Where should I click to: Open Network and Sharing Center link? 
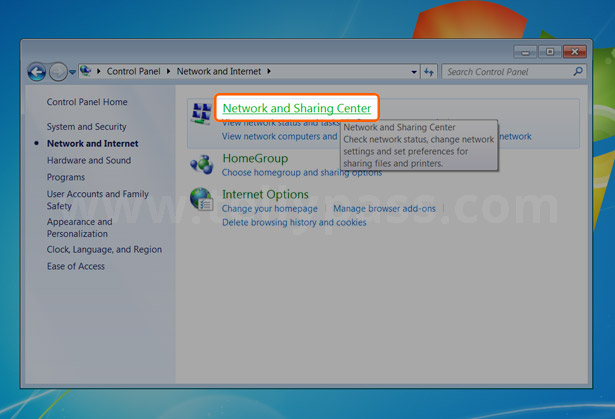pyautogui.click(x=297, y=108)
